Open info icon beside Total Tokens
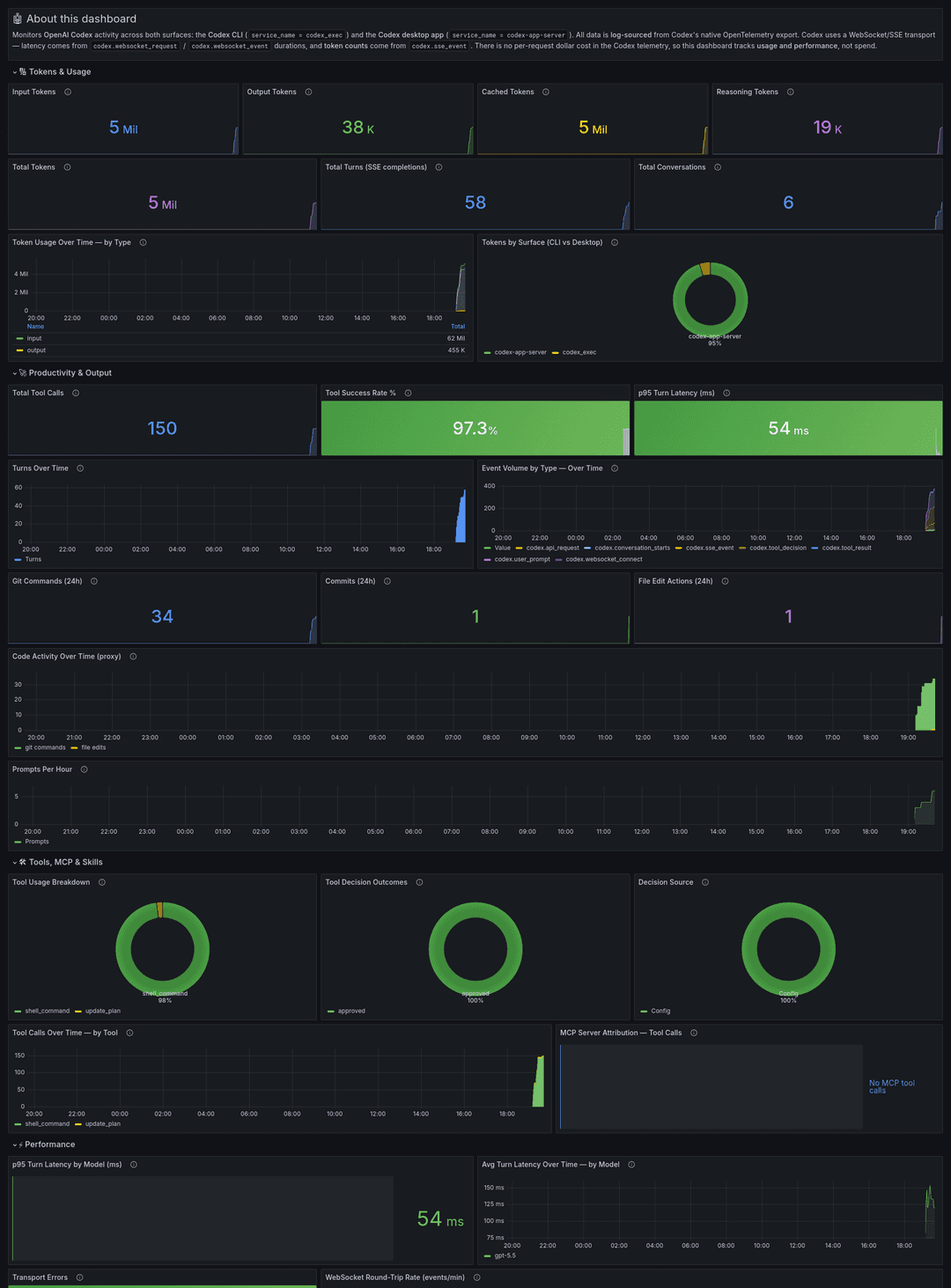The image size is (951, 1288). (x=67, y=167)
